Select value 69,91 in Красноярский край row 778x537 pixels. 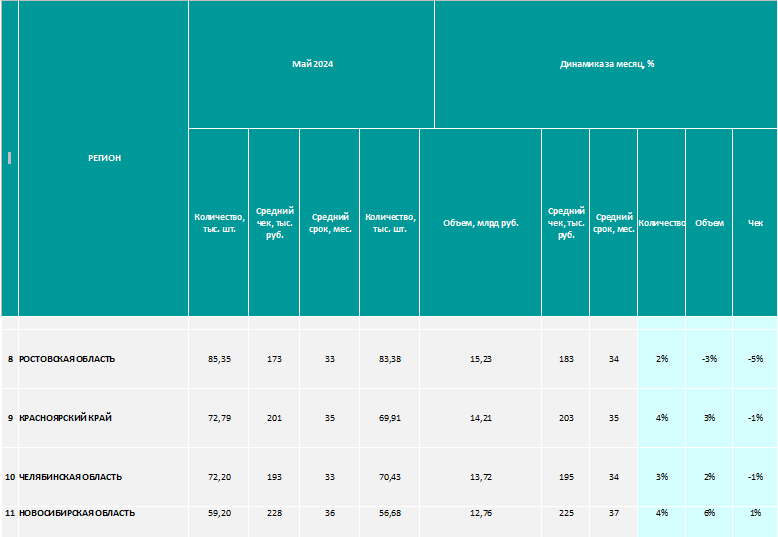click(389, 418)
